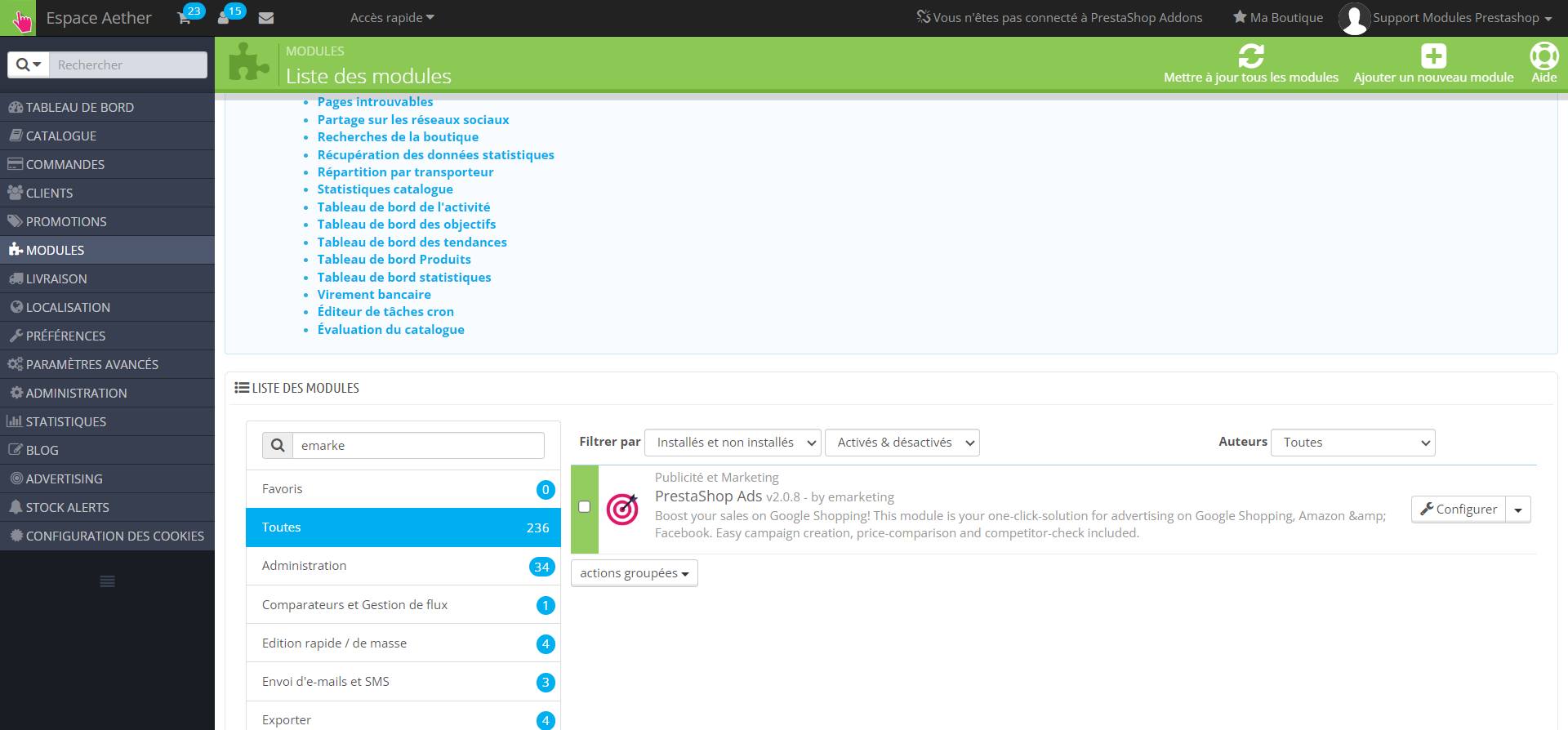Select the Toutes category
This screenshot has height=730, width=1568.
click(x=403, y=527)
